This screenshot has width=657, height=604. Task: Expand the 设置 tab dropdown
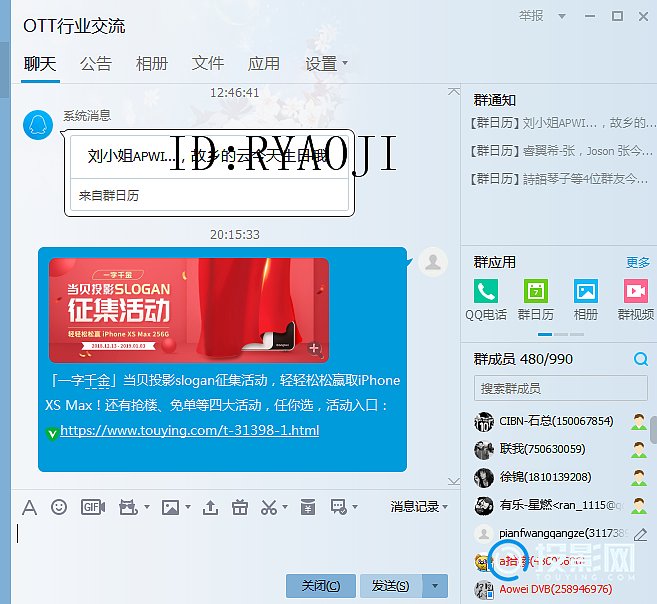[x=345, y=63]
